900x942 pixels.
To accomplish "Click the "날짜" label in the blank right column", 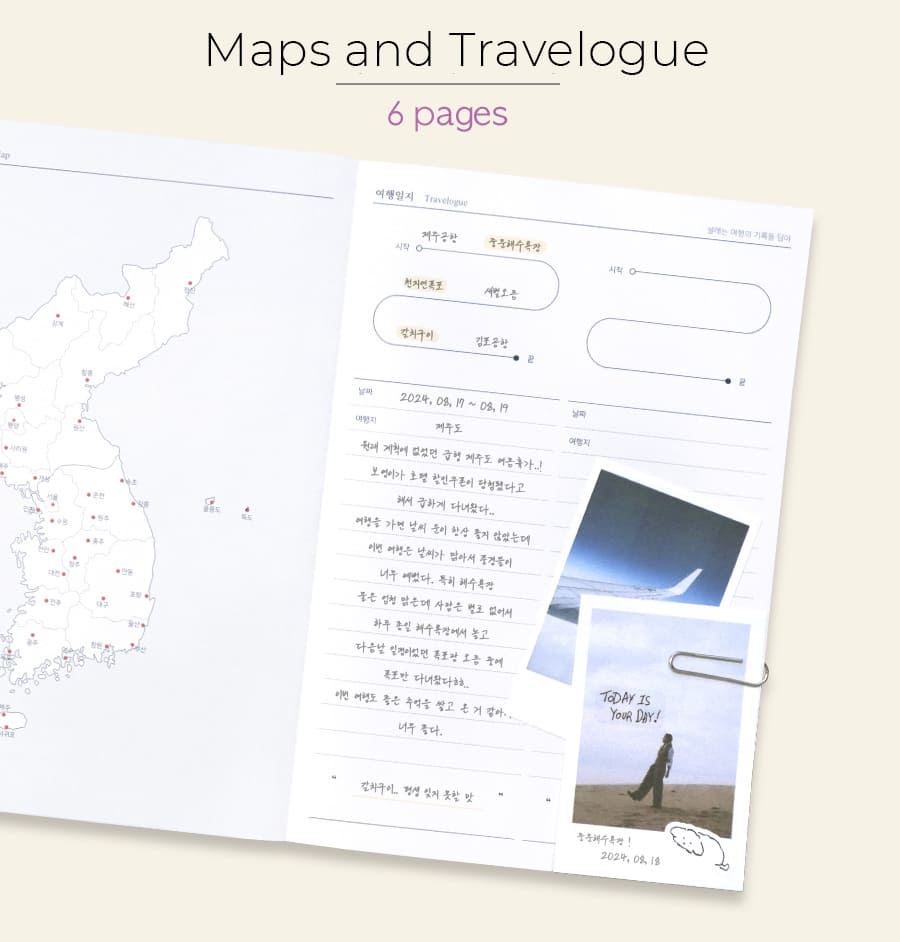I will click(x=579, y=413).
